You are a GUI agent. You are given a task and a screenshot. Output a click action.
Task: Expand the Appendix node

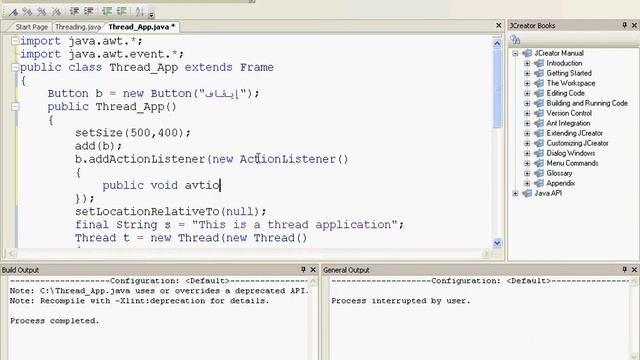click(527, 183)
